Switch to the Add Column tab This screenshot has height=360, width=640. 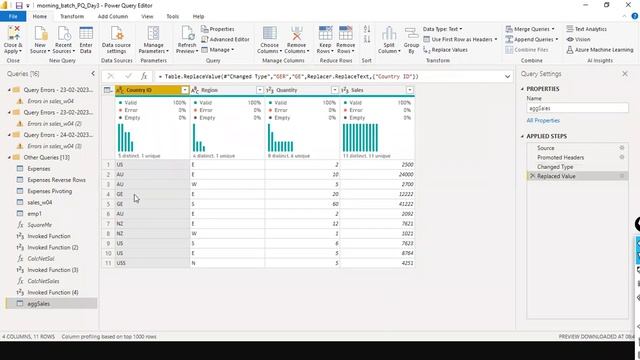(x=113, y=16)
